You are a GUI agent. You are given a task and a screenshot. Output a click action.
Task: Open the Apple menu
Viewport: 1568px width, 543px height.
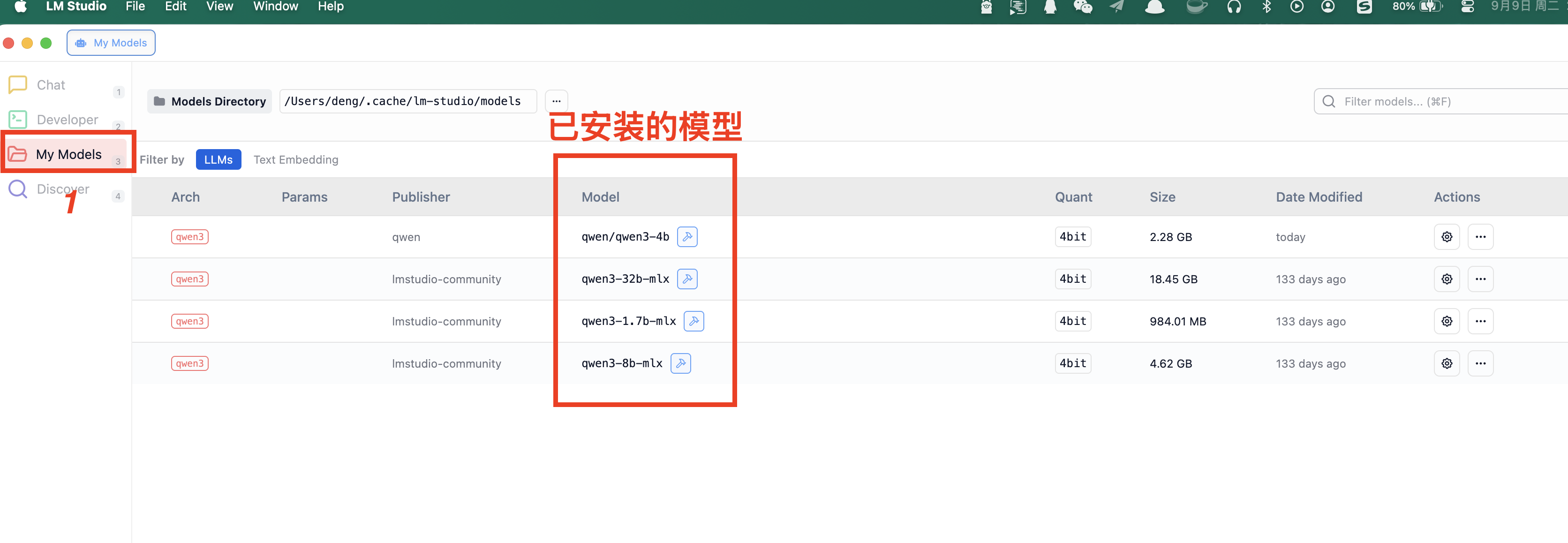pos(21,7)
